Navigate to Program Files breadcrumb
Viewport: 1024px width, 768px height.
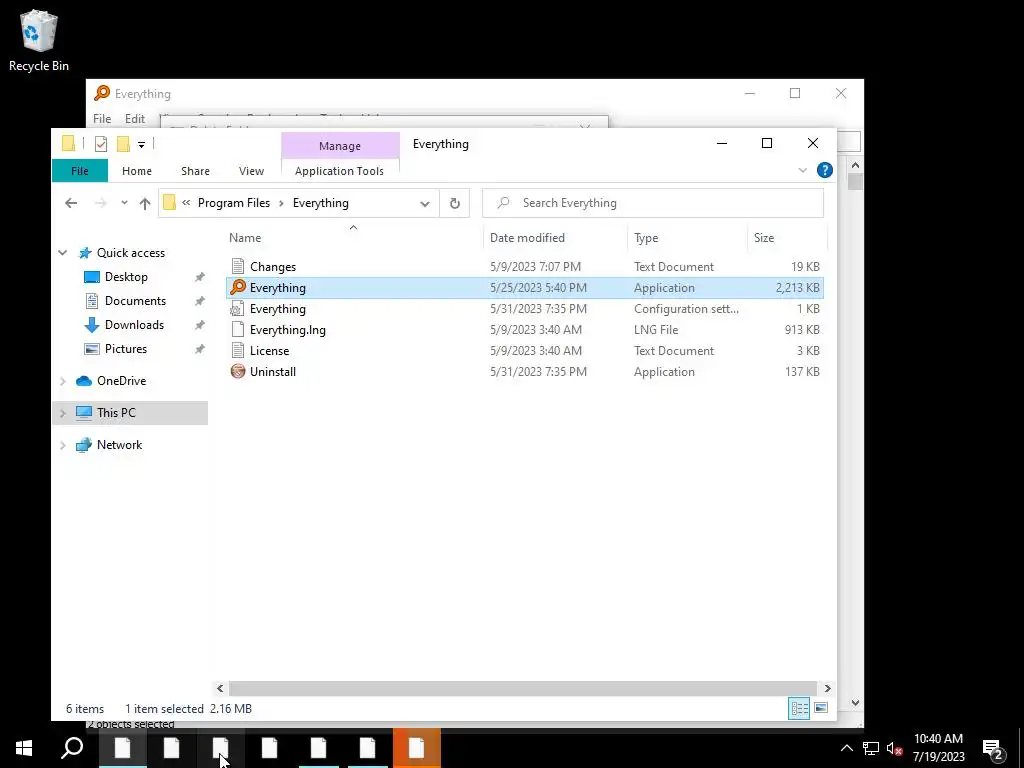pos(234,203)
